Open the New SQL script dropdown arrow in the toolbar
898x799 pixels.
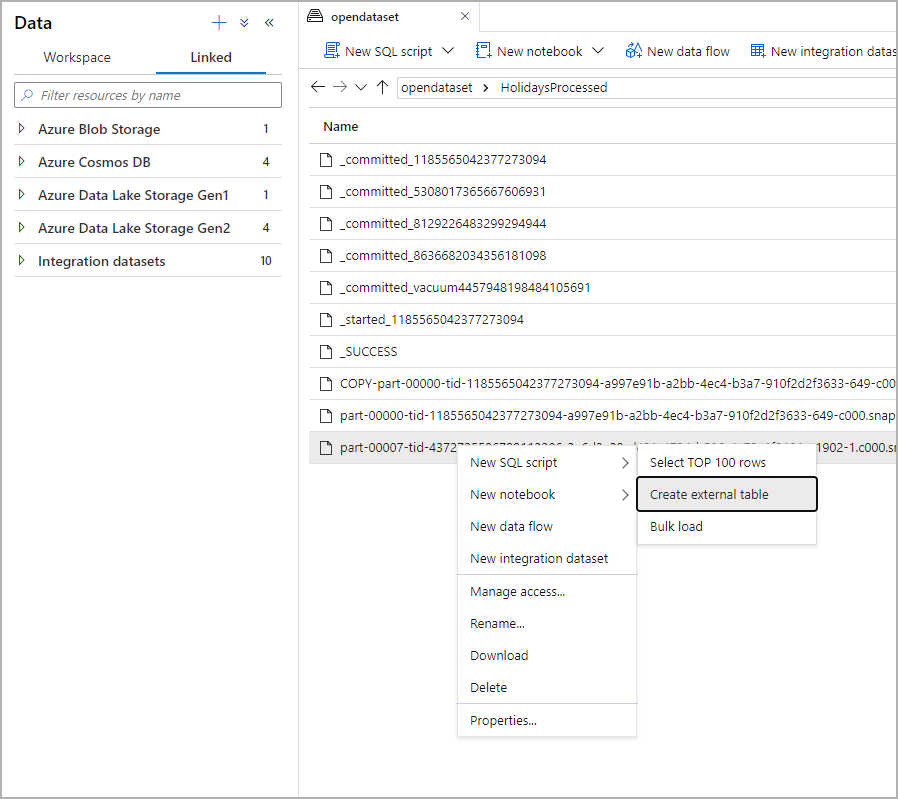click(448, 51)
